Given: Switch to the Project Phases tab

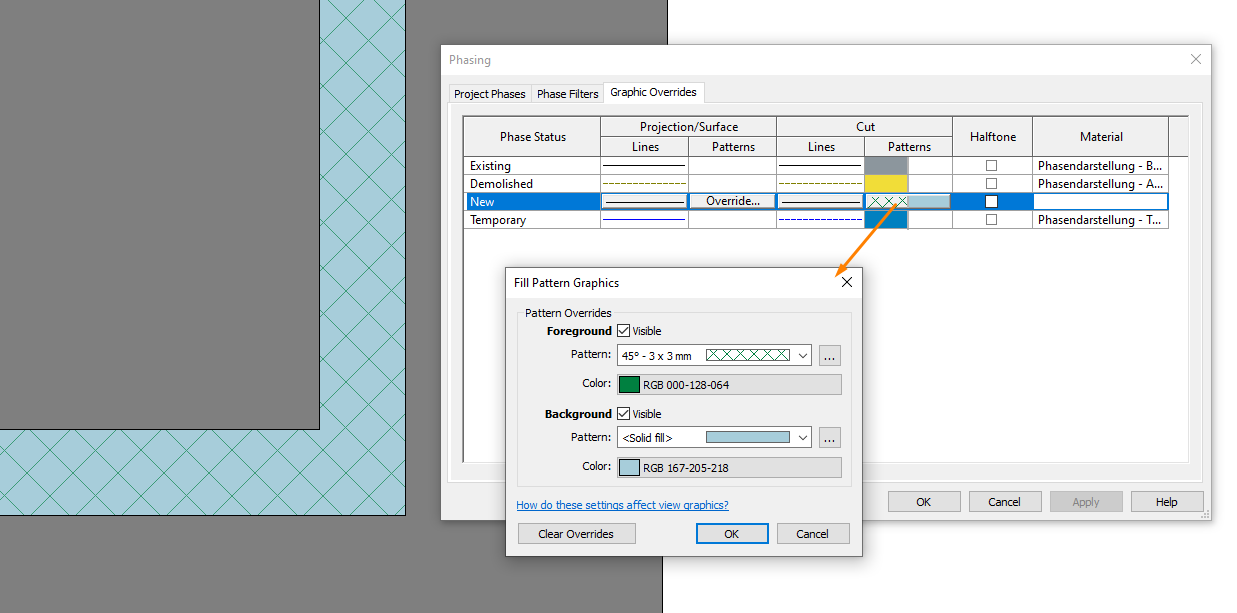Looking at the screenshot, I should 489,93.
